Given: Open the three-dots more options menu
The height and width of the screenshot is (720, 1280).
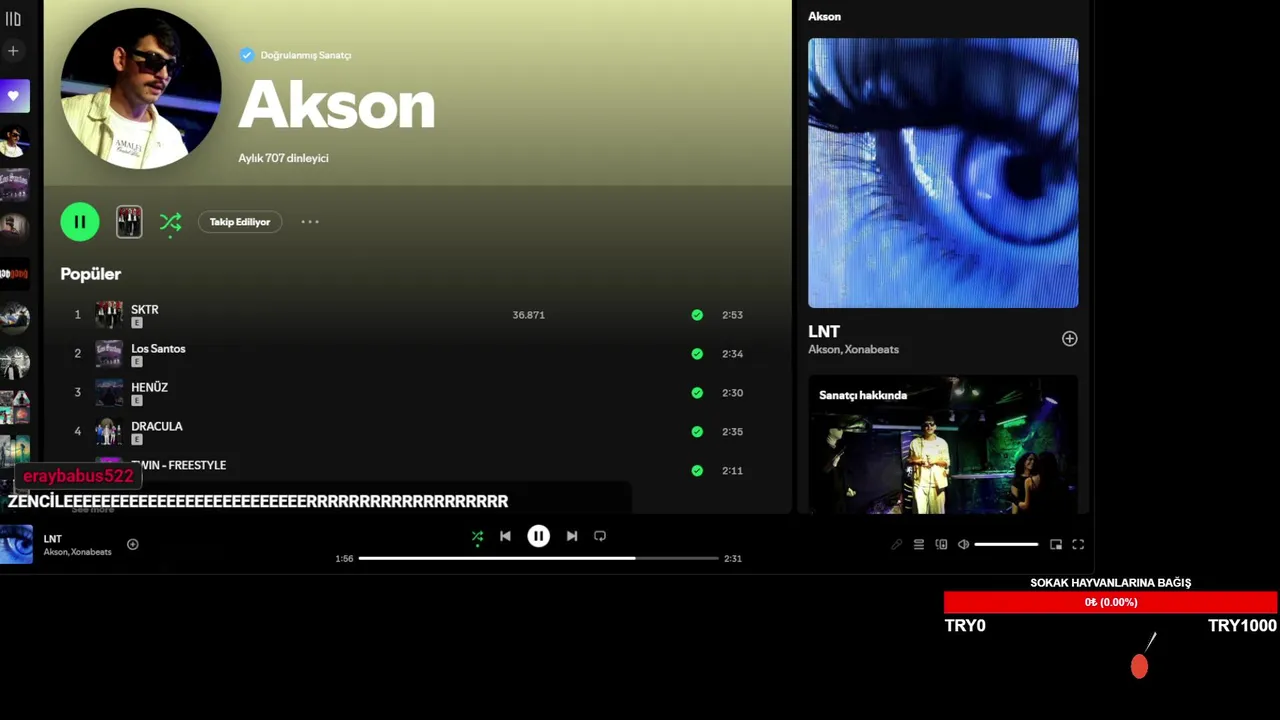Looking at the screenshot, I should click(x=310, y=222).
